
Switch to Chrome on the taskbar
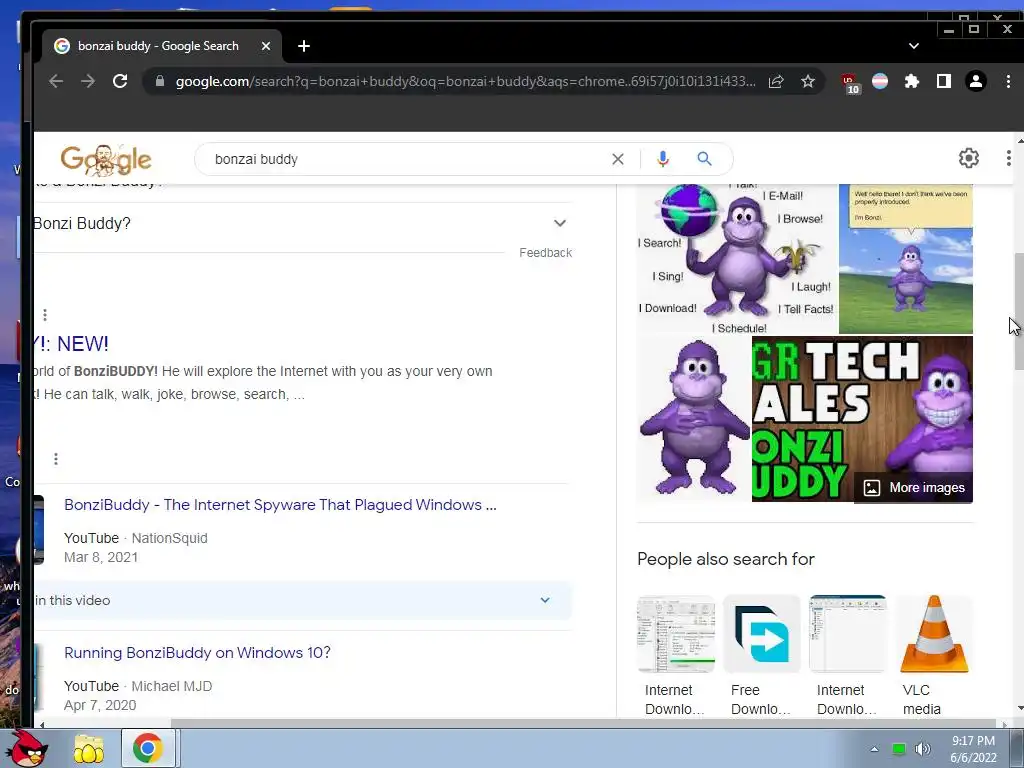click(x=148, y=748)
